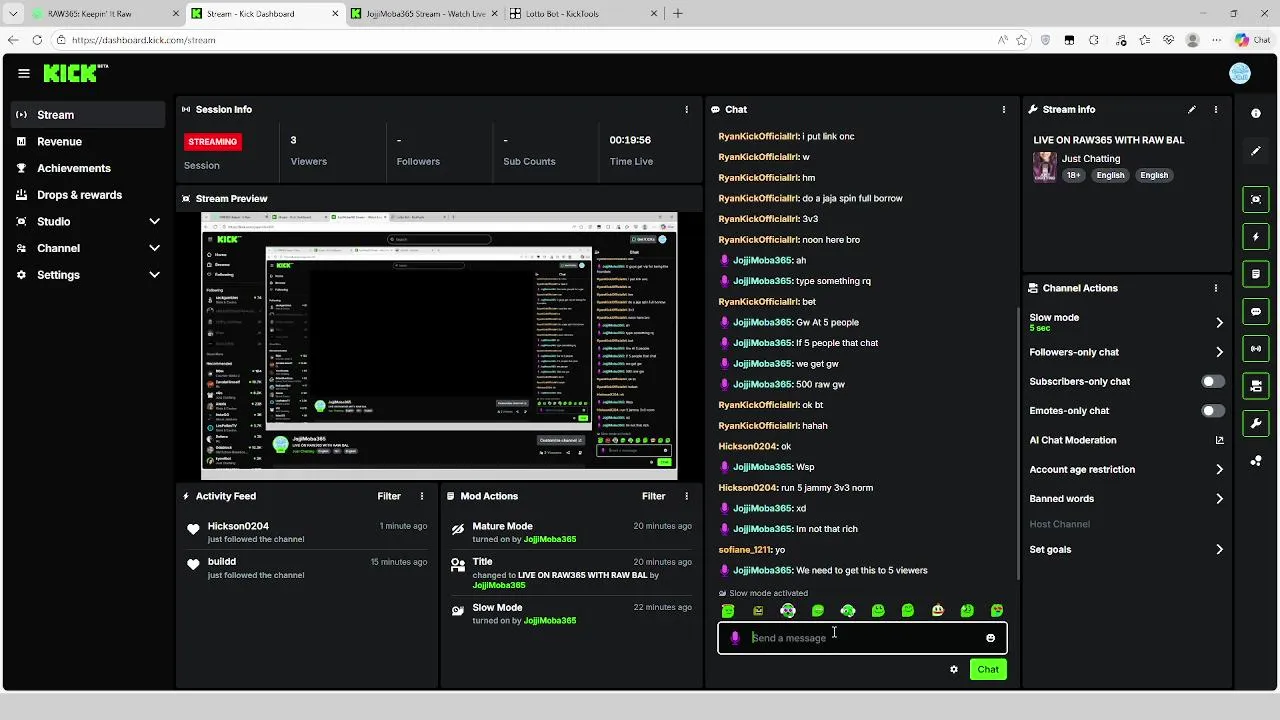
Task: Click the browser address bar URL
Action: coord(144,40)
